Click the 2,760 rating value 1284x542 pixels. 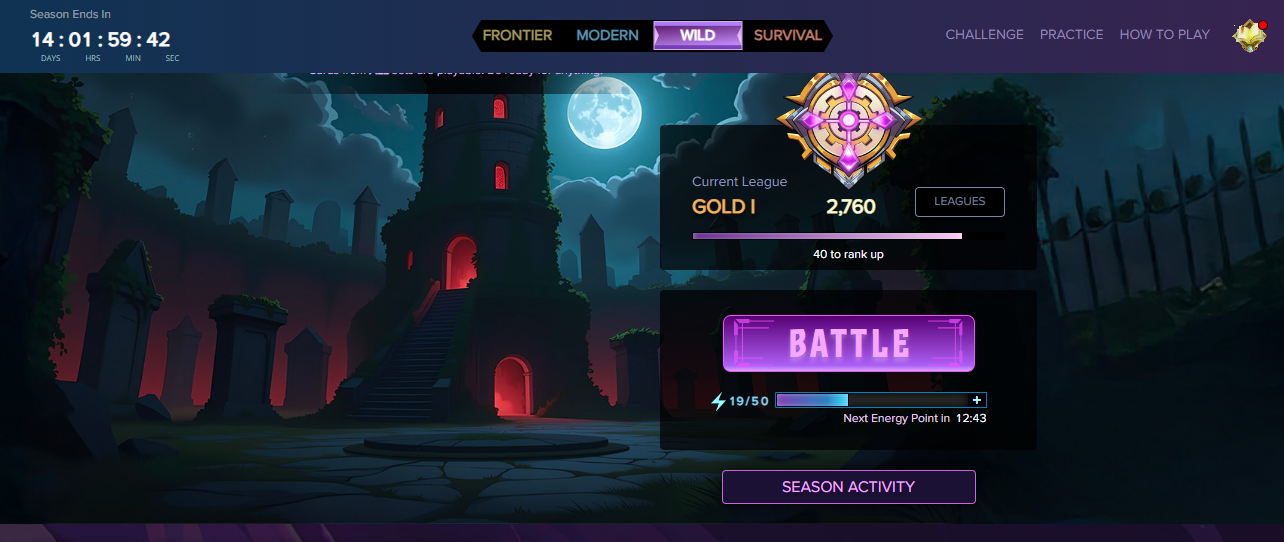pos(851,207)
